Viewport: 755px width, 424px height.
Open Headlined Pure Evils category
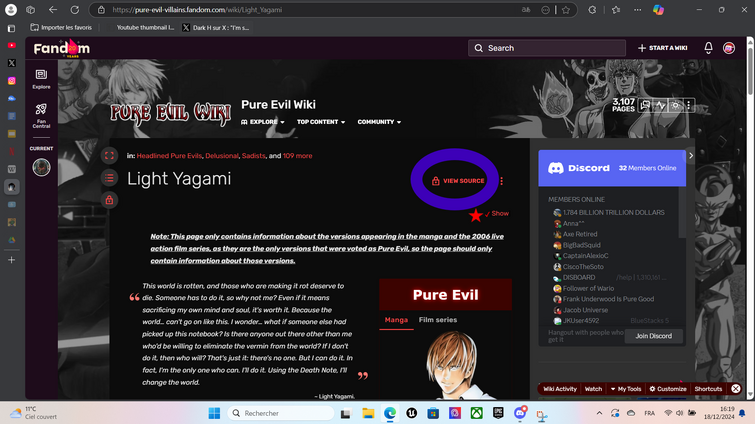point(169,156)
